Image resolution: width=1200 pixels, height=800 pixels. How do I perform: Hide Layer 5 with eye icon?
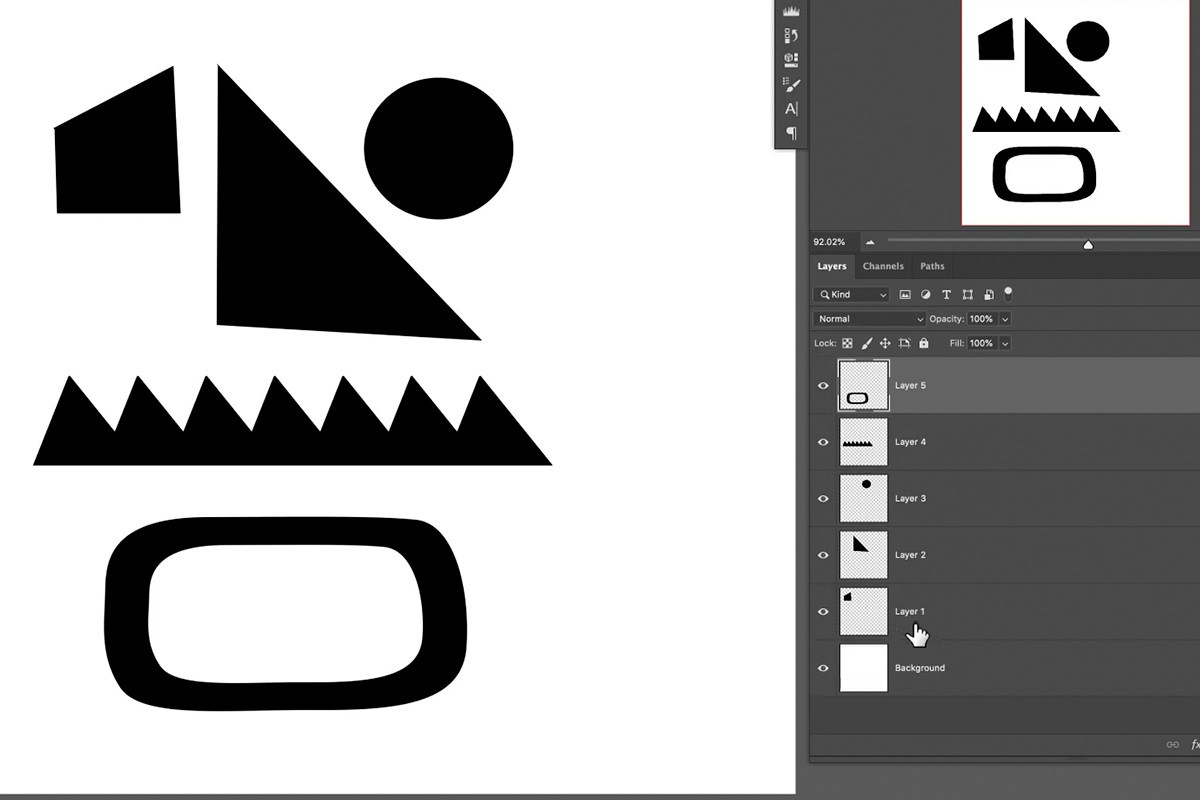[x=824, y=385]
